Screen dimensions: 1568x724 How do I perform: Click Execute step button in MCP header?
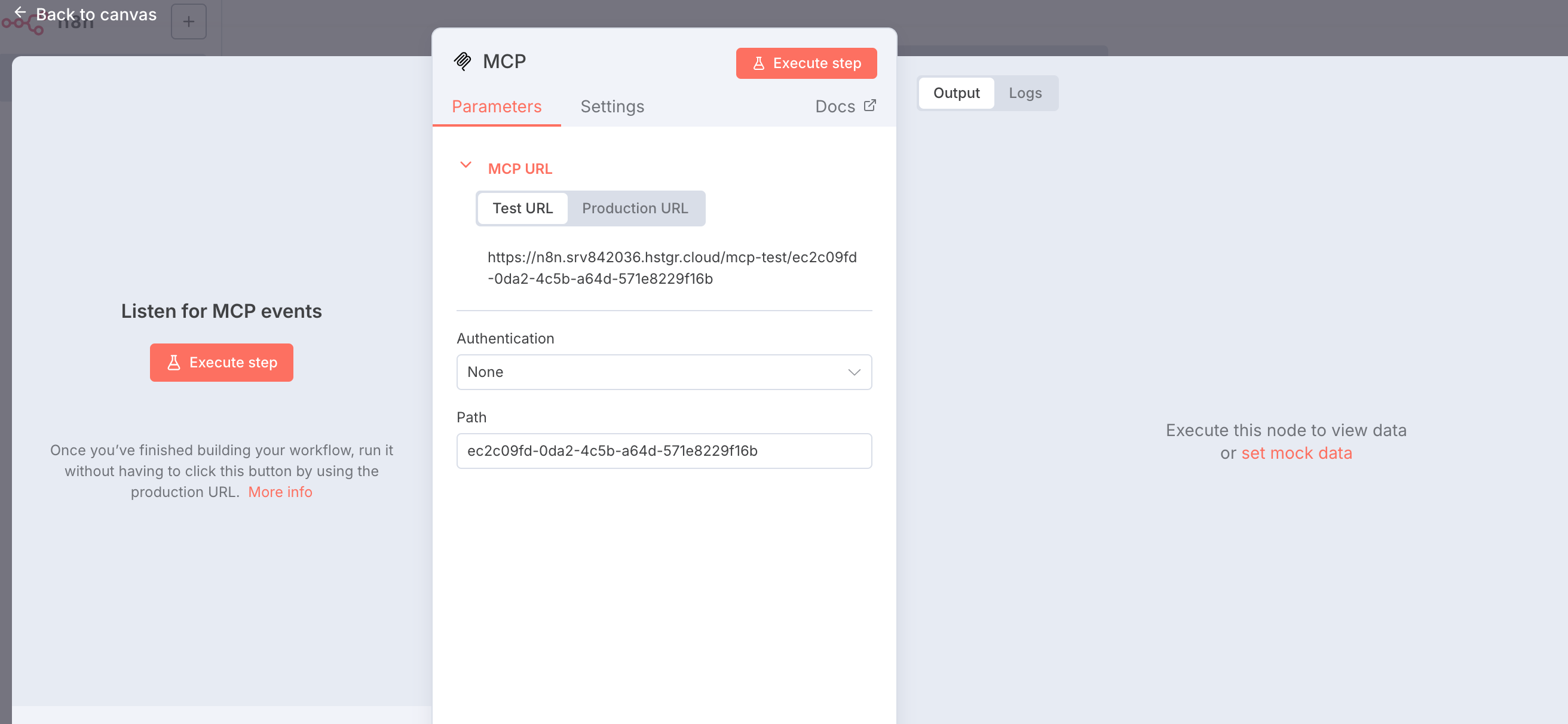tap(806, 63)
